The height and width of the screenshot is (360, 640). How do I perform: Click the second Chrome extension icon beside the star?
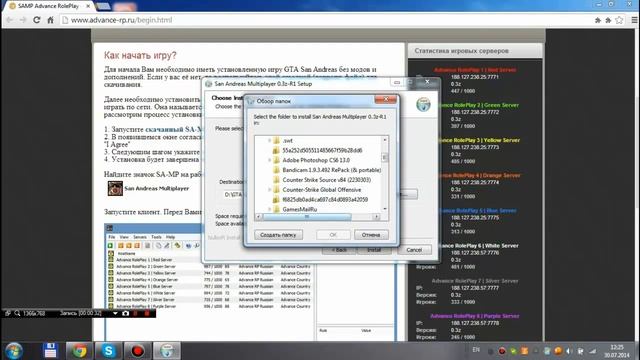(608, 20)
